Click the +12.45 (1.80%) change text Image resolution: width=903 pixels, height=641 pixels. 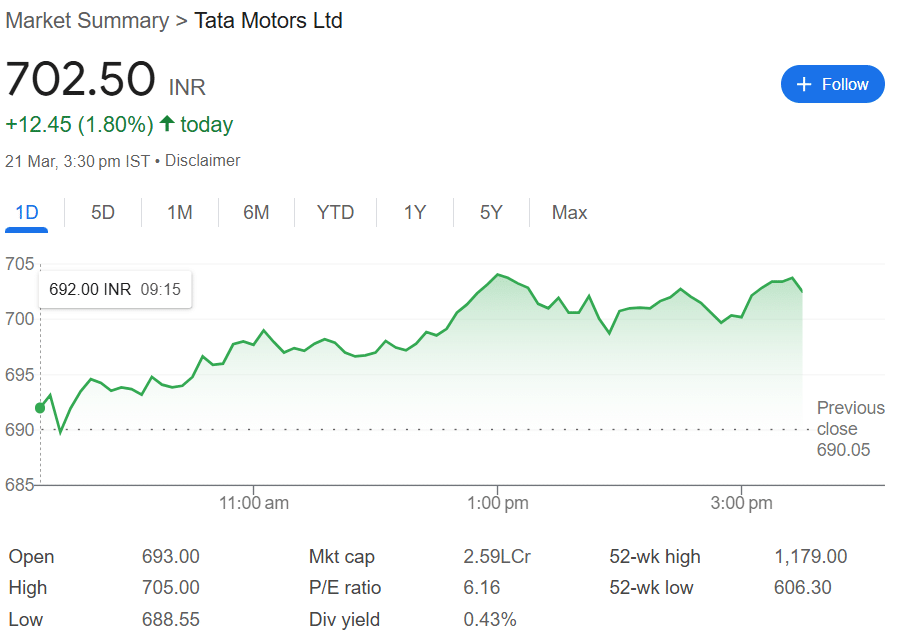(x=79, y=124)
